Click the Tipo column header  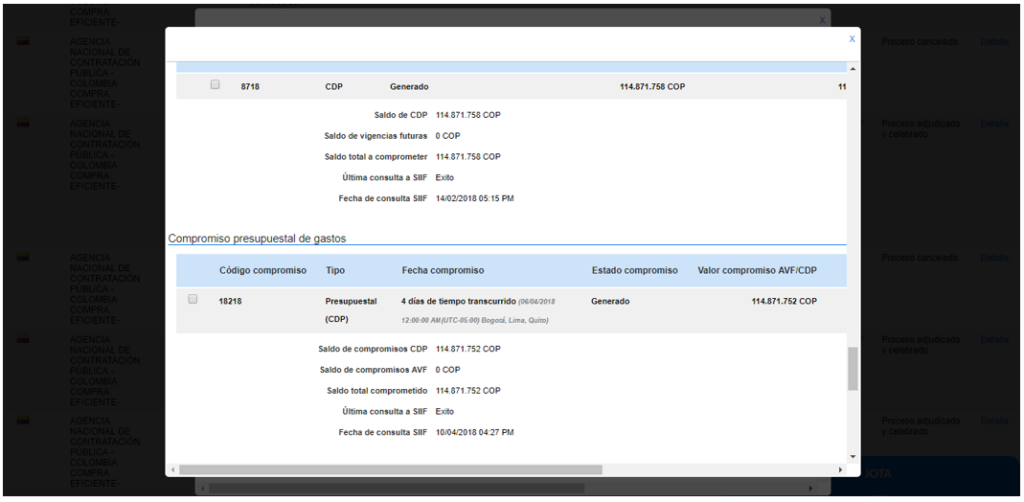coord(335,271)
